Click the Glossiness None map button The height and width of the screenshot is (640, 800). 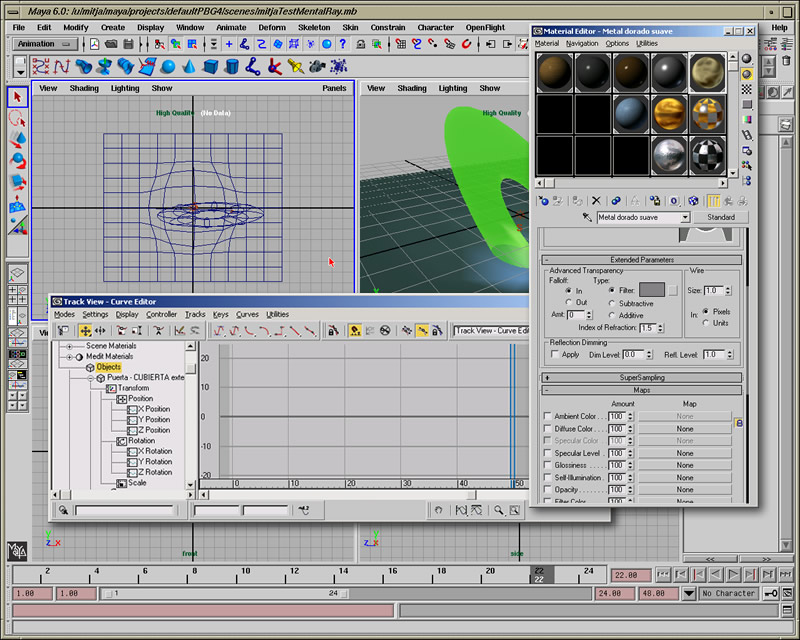(685, 465)
